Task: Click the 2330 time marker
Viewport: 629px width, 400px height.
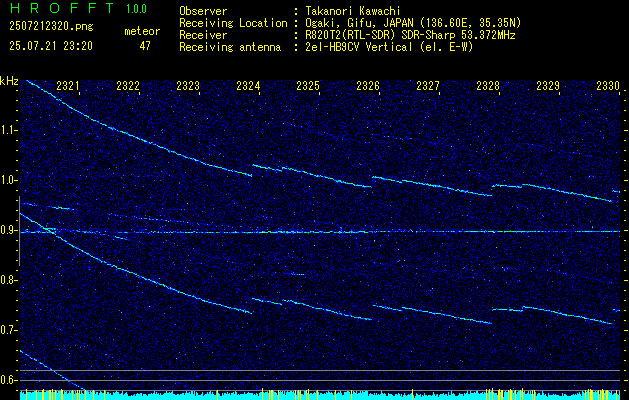Action: coord(608,85)
